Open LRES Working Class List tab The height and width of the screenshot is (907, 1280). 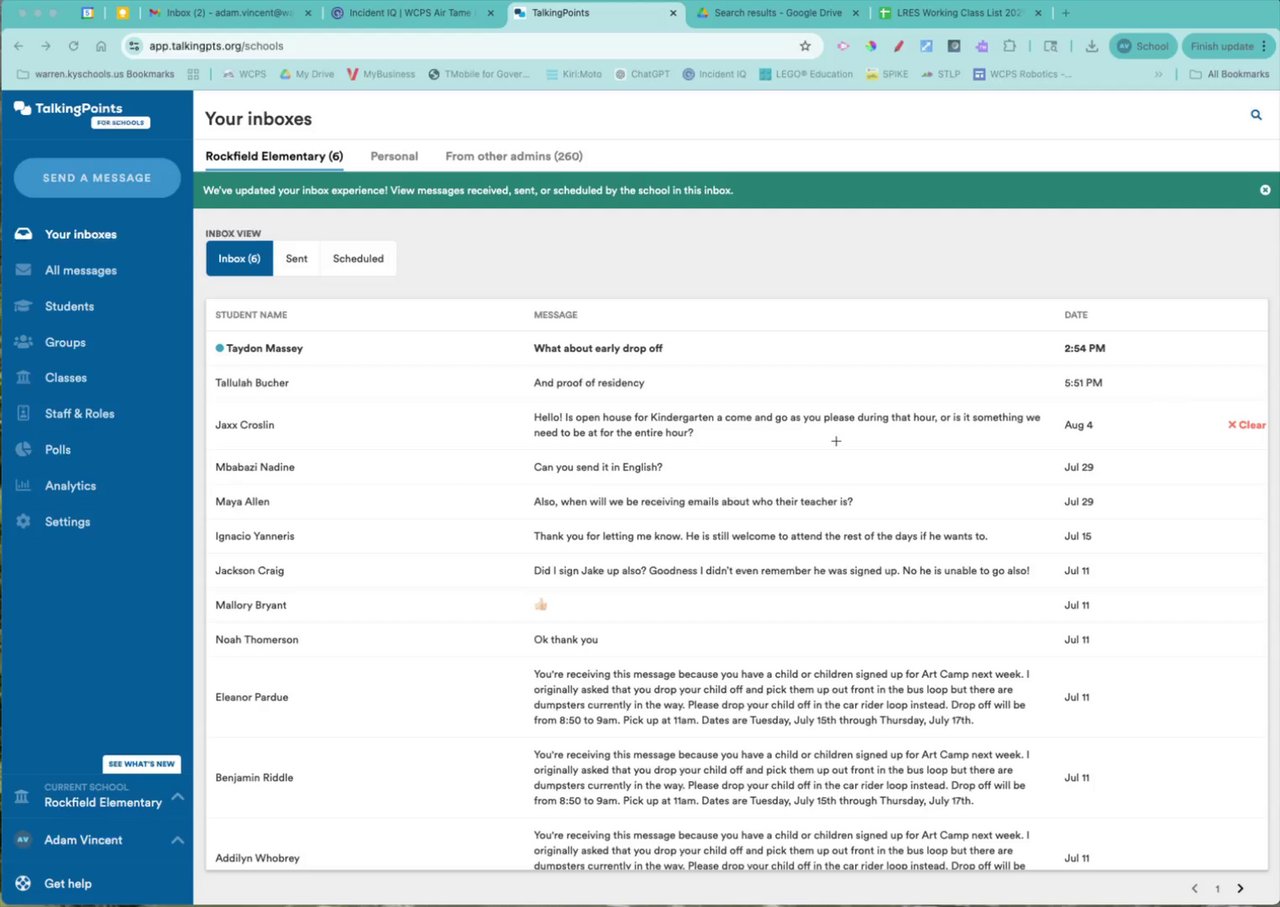(961, 13)
